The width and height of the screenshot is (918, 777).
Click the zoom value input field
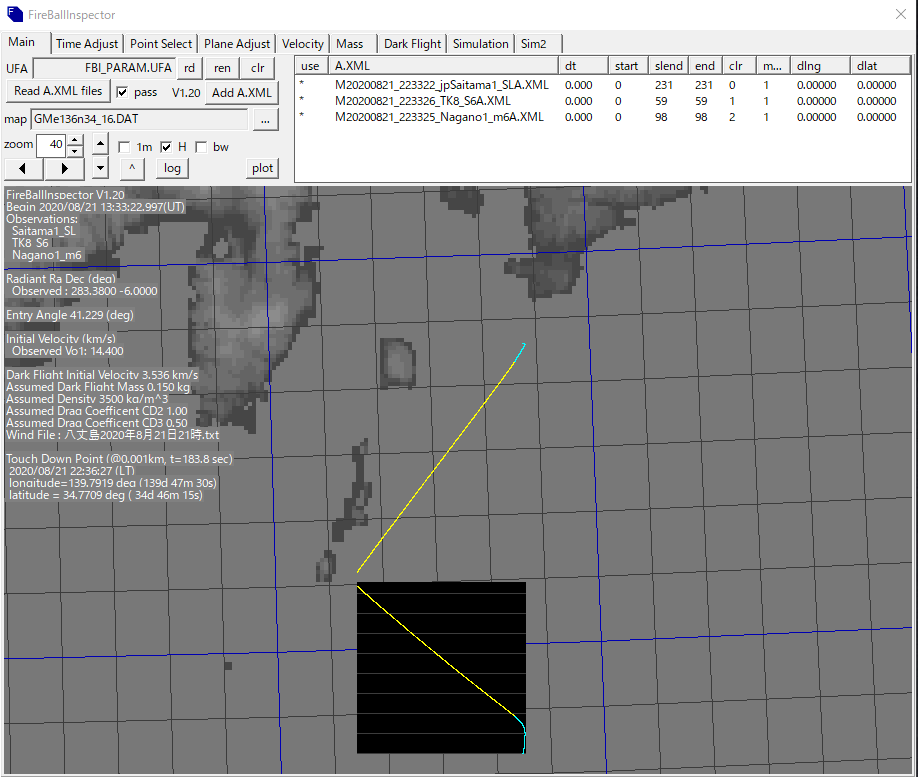tap(51, 145)
